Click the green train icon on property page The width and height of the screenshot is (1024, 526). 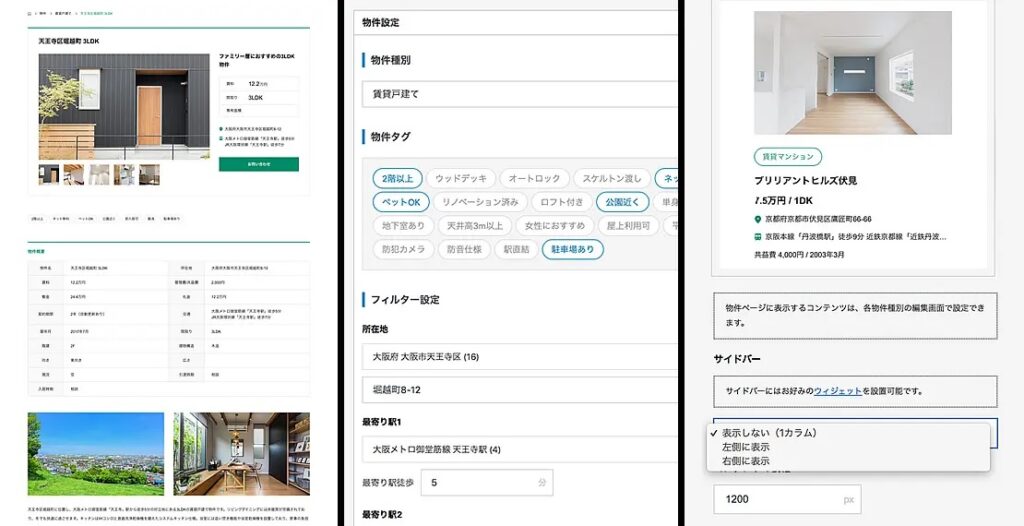coord(221,139)
